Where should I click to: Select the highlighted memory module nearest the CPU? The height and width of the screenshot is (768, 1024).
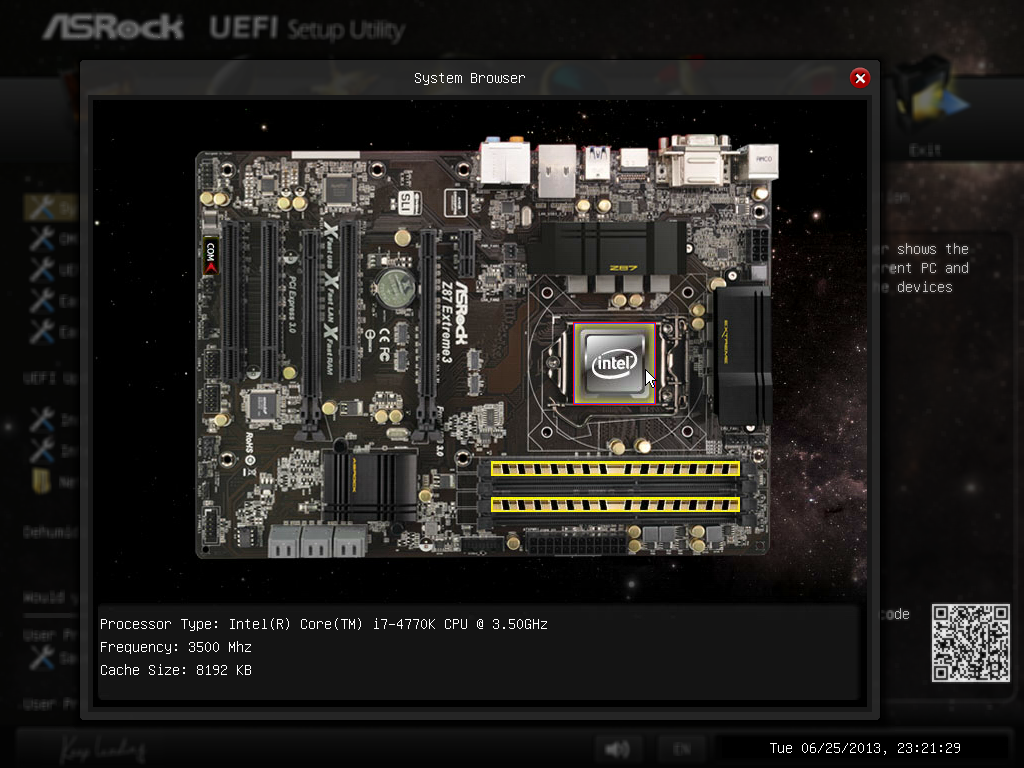(615, 468)
